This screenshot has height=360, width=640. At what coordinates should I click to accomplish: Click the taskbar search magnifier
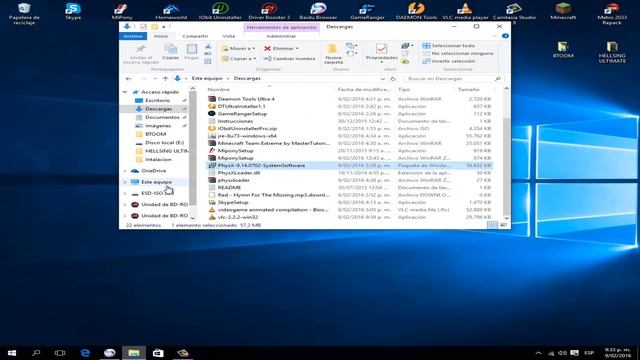tap(36, 353)
